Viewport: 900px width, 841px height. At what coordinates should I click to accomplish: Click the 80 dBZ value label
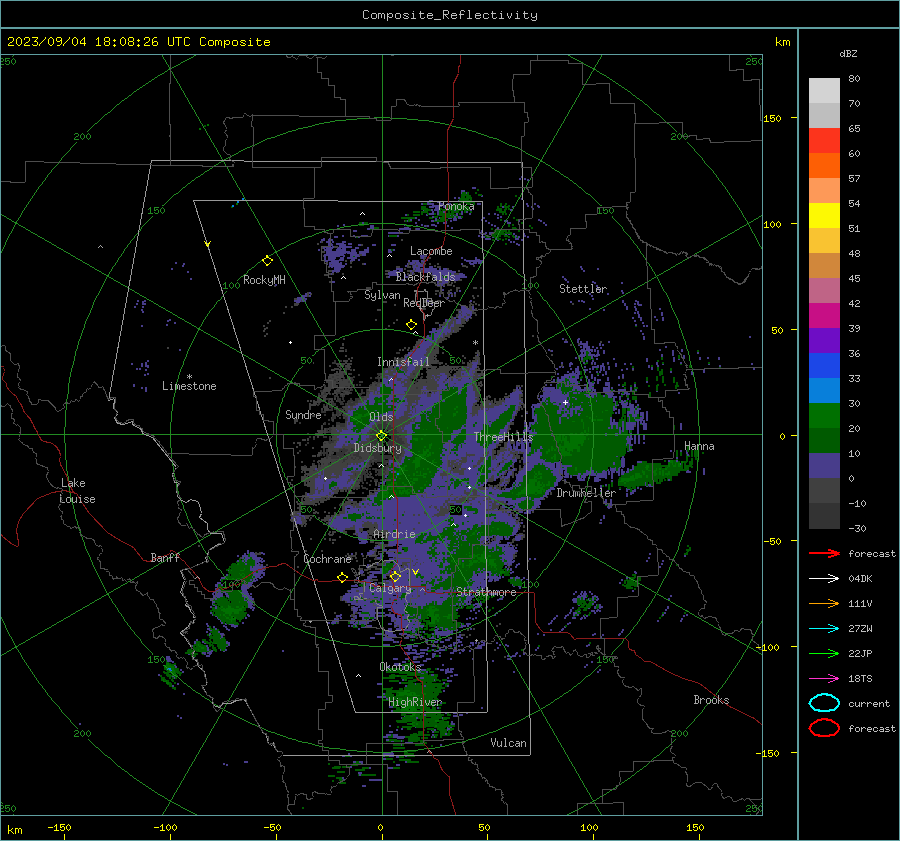[854, 79]
